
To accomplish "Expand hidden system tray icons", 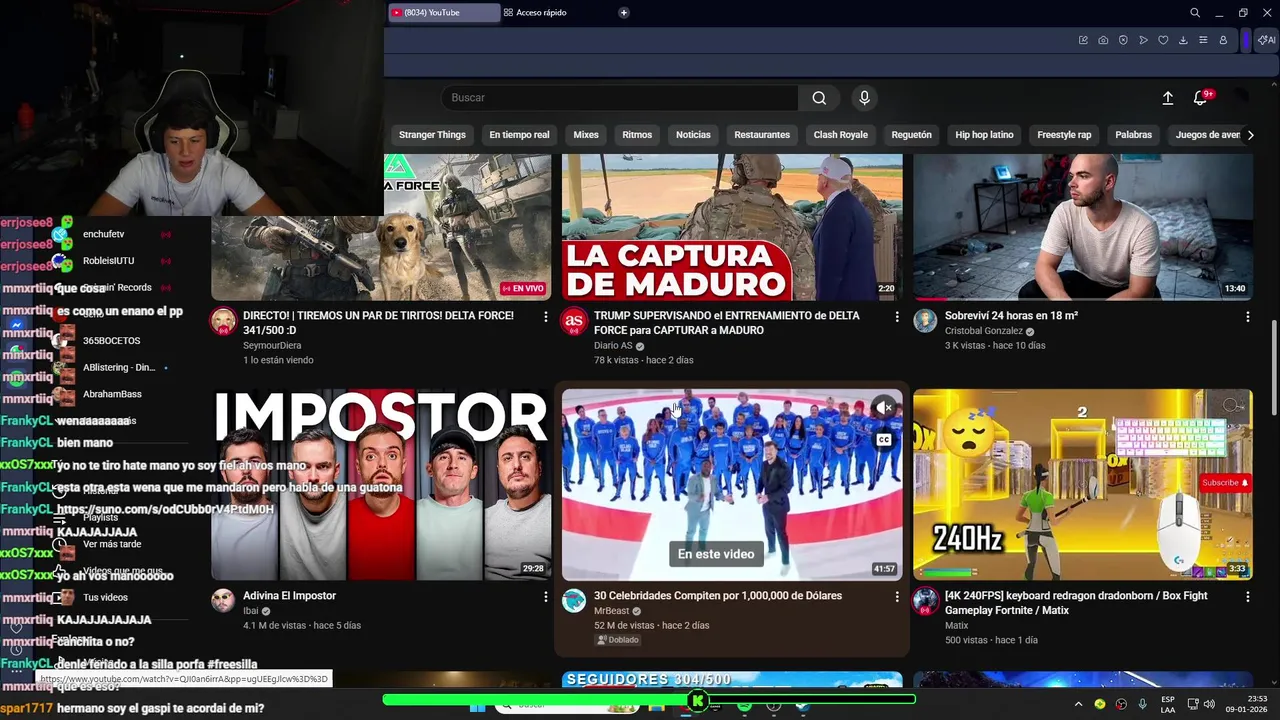I will [x=1078, y=704].
